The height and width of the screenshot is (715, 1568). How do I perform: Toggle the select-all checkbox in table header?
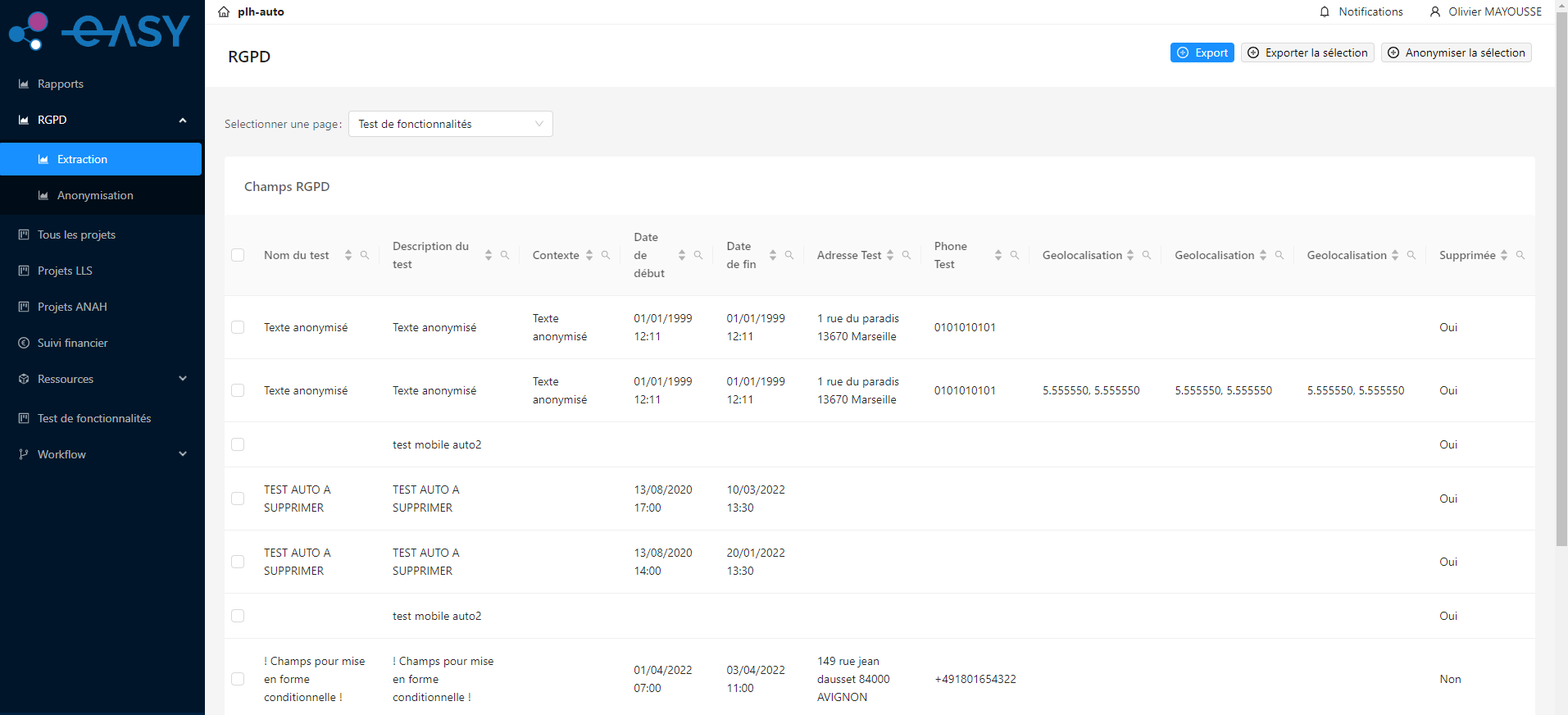pos(238,256)
